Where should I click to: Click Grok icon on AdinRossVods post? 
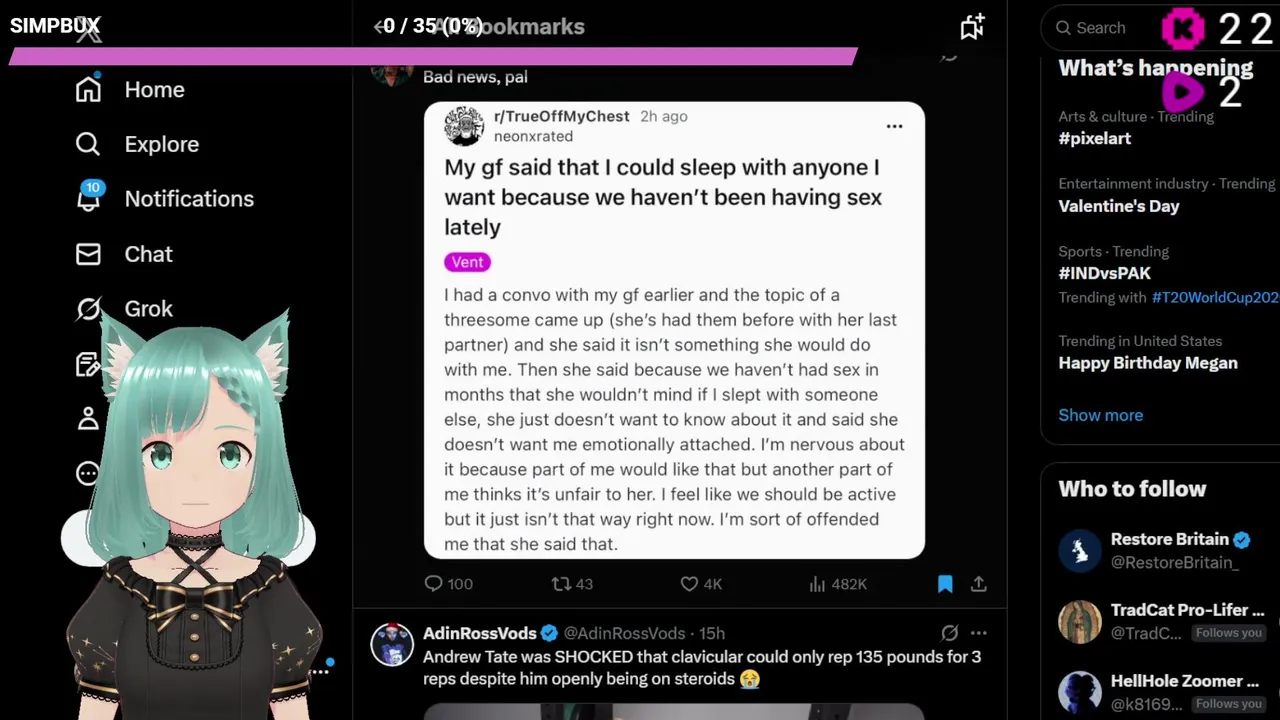click(x=949, y=633)
